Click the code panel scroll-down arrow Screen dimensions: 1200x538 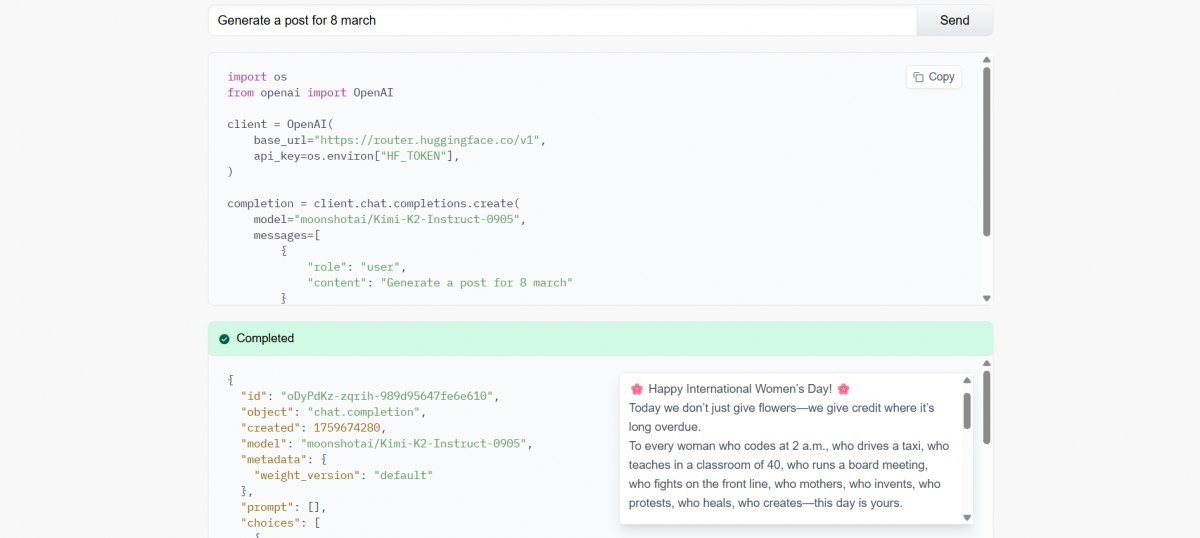point(987,298)
